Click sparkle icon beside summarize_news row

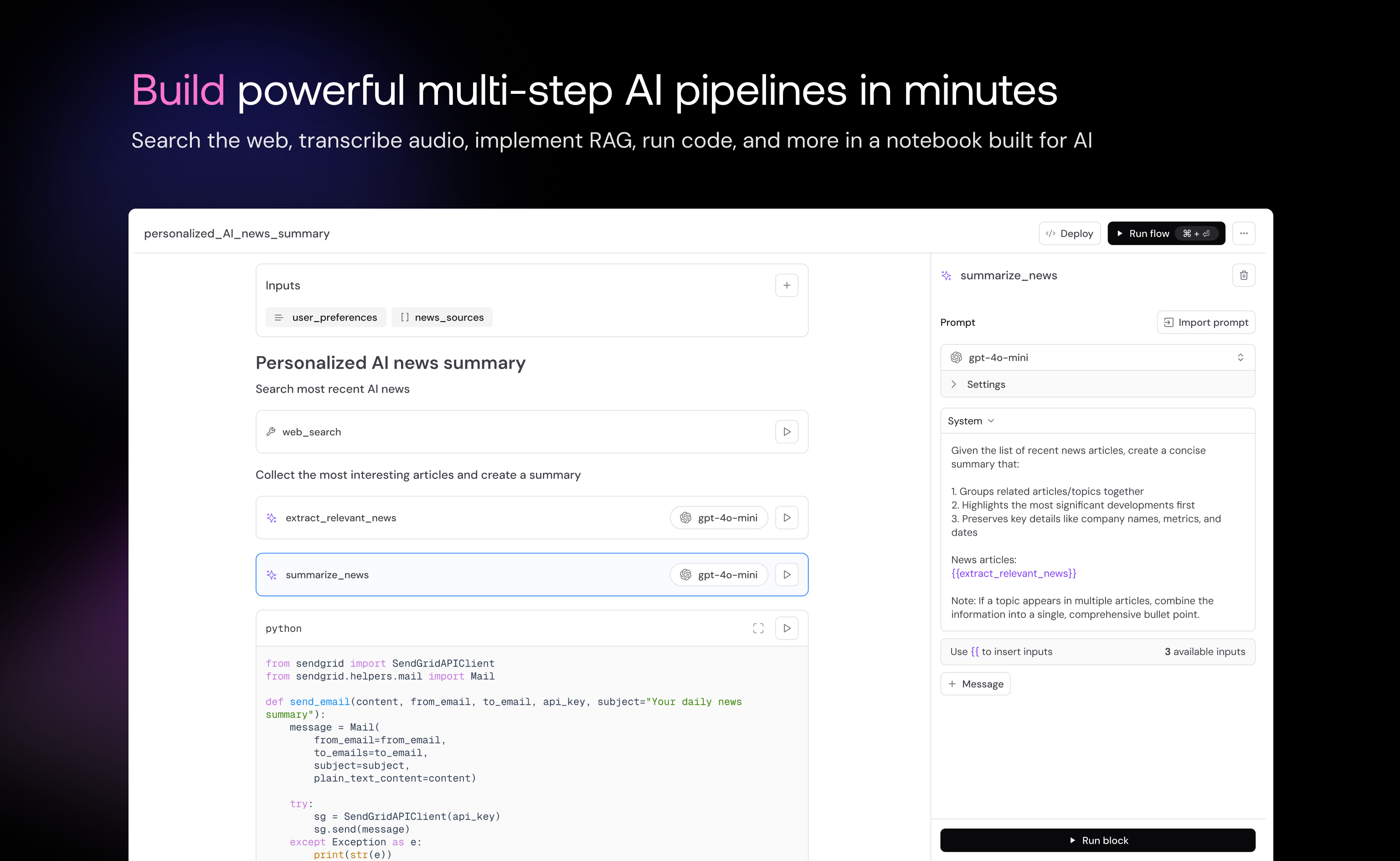[x=272, y=574]
